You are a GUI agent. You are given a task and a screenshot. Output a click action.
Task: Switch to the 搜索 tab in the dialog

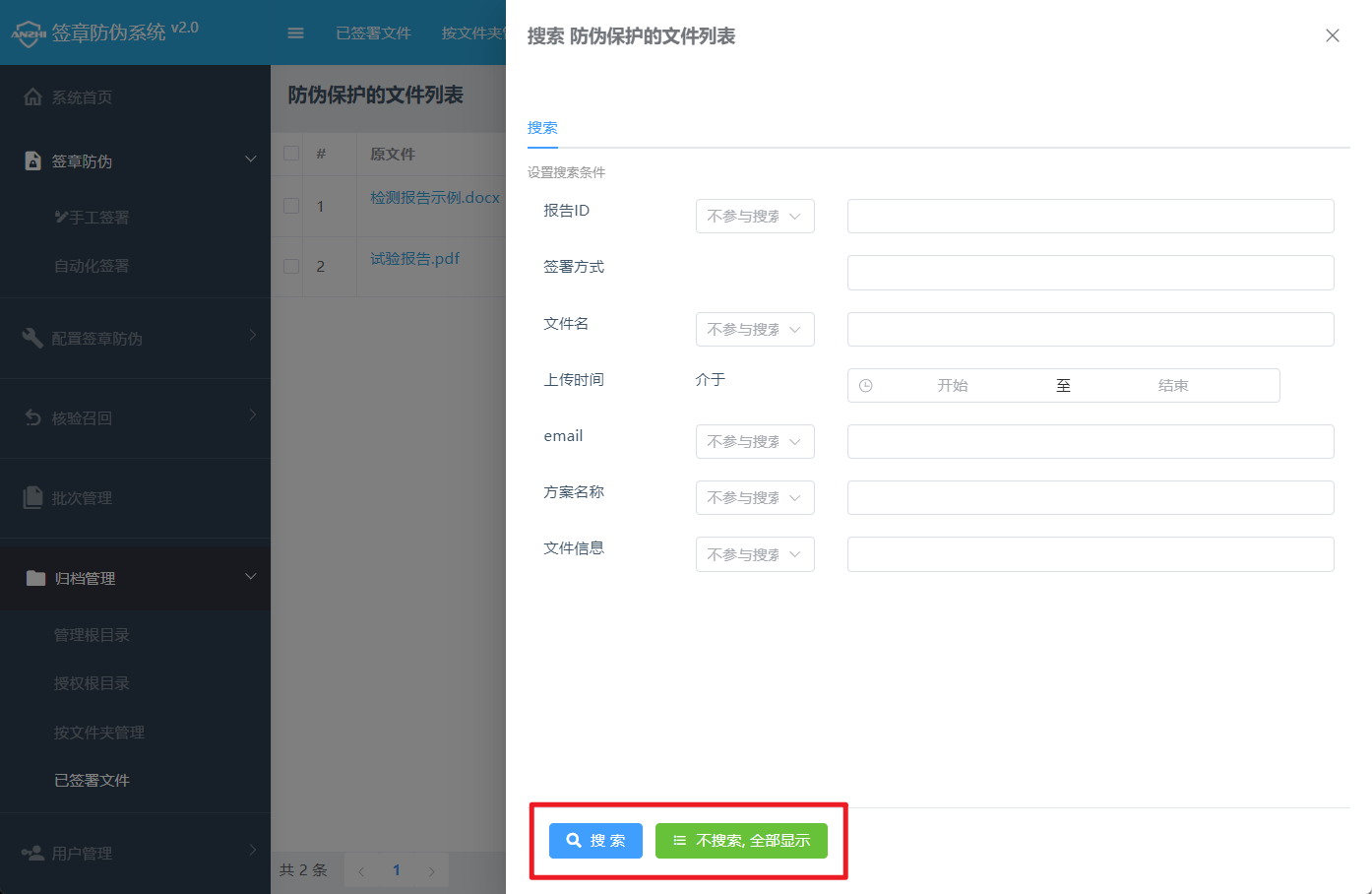tap(542, 127)
